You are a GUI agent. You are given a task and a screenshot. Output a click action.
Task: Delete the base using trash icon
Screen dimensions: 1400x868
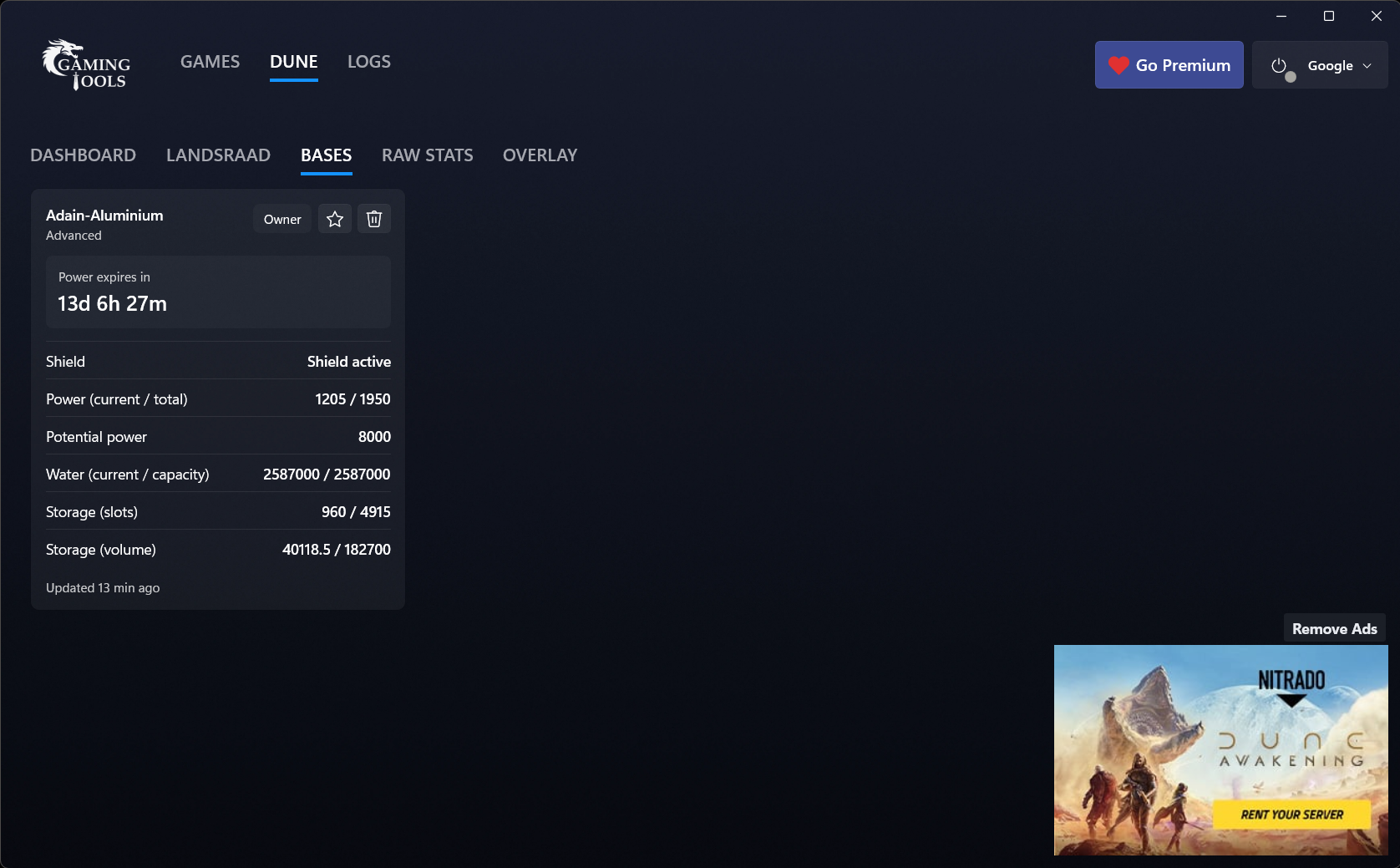374,219
